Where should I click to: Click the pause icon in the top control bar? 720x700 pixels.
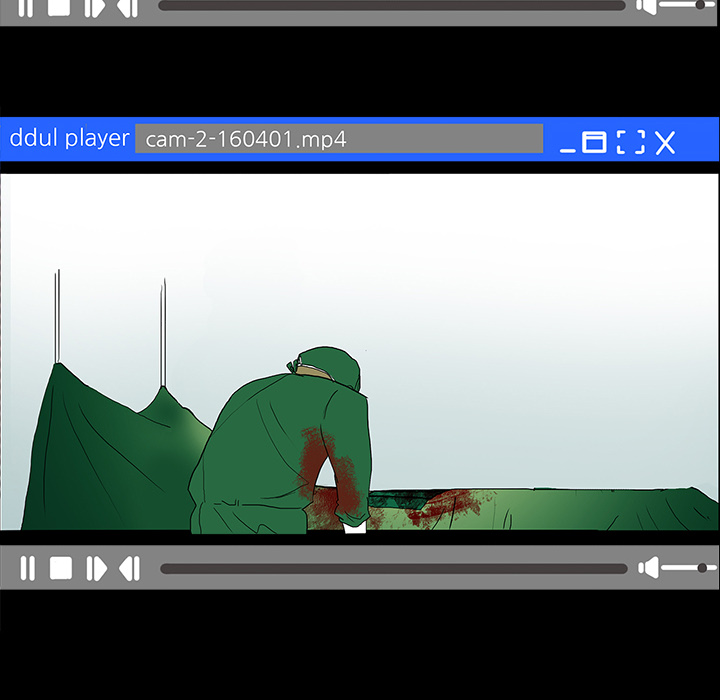click(26, 8)
